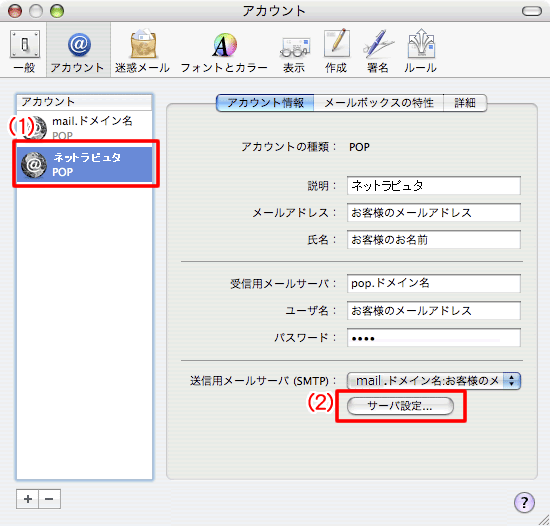550x526 pixels.
Task: Open the ルール rules preferences
Action: pyautogui.click(x=421, y=51)
